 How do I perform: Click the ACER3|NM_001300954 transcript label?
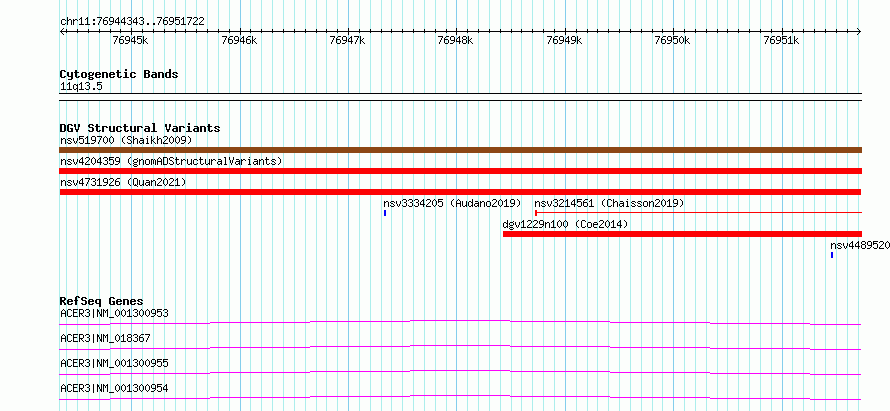tap(114, 388)
